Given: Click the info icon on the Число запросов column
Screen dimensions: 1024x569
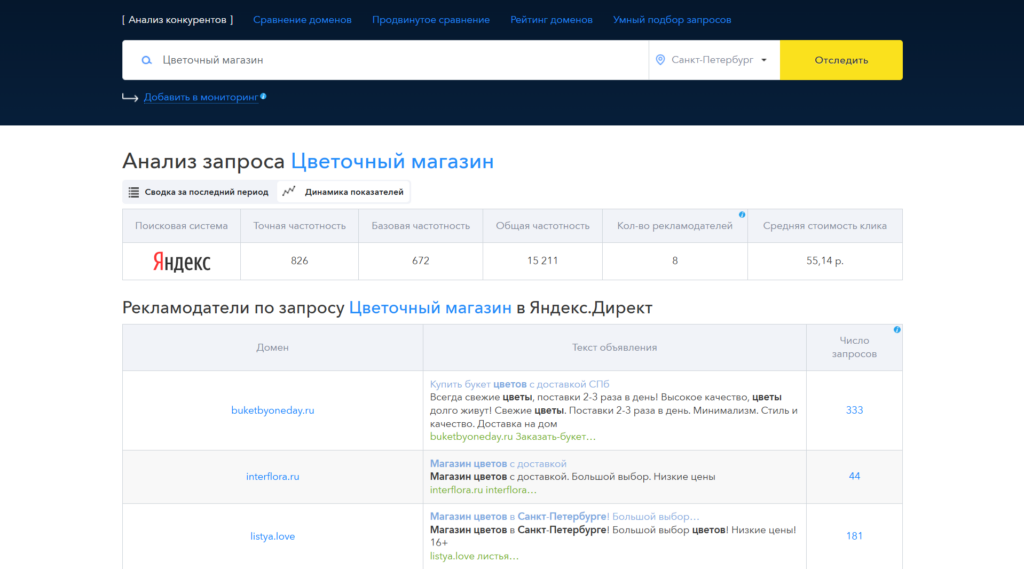Looking at the screenshot, I should point(897,329).
